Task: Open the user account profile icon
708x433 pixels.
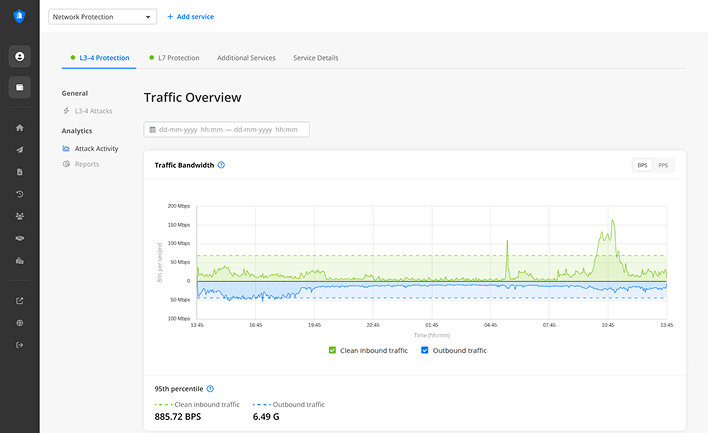Action: click(20, 57)
